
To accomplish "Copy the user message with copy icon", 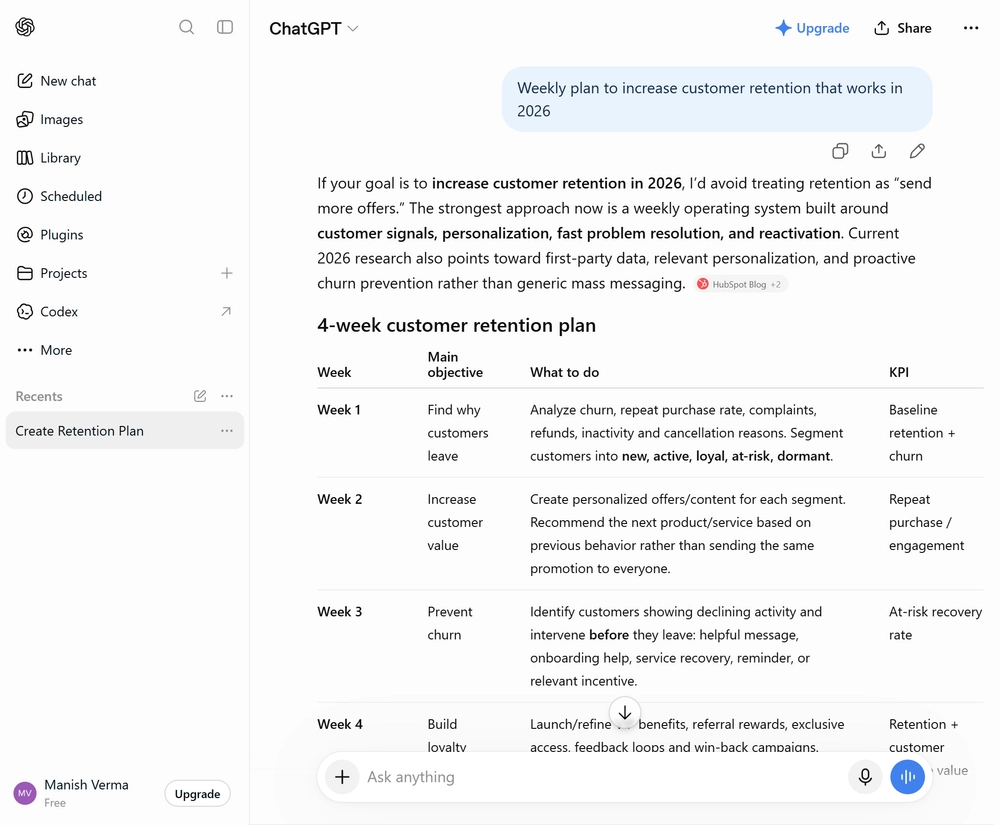I will 840,151.
